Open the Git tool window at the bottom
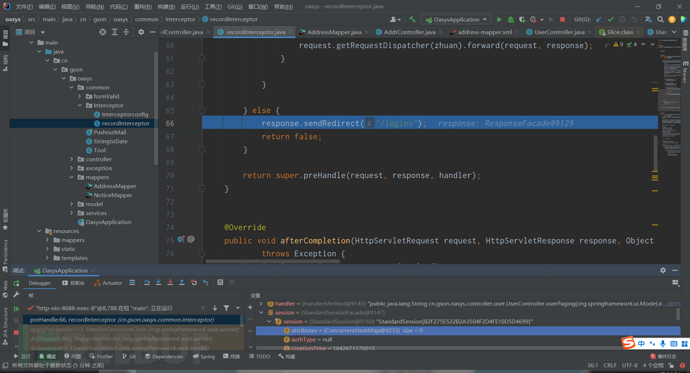Viewport: 690px width, 373px height. coord(129,356)
